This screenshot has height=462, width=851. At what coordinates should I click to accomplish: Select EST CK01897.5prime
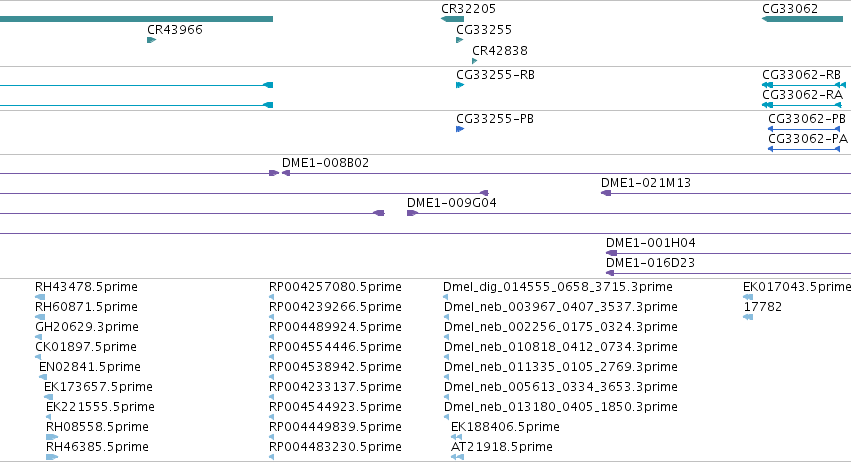click(86, 347)
